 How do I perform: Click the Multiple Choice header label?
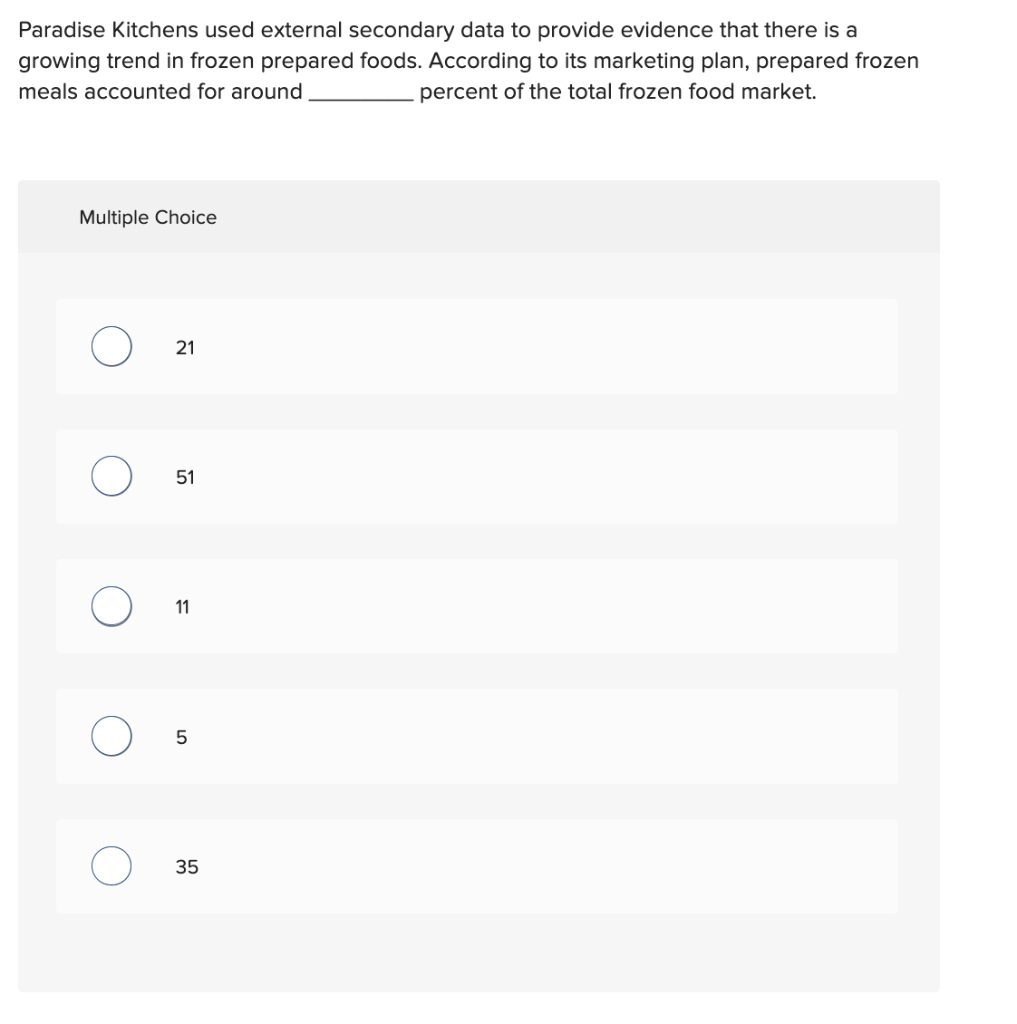coord(147,217)
